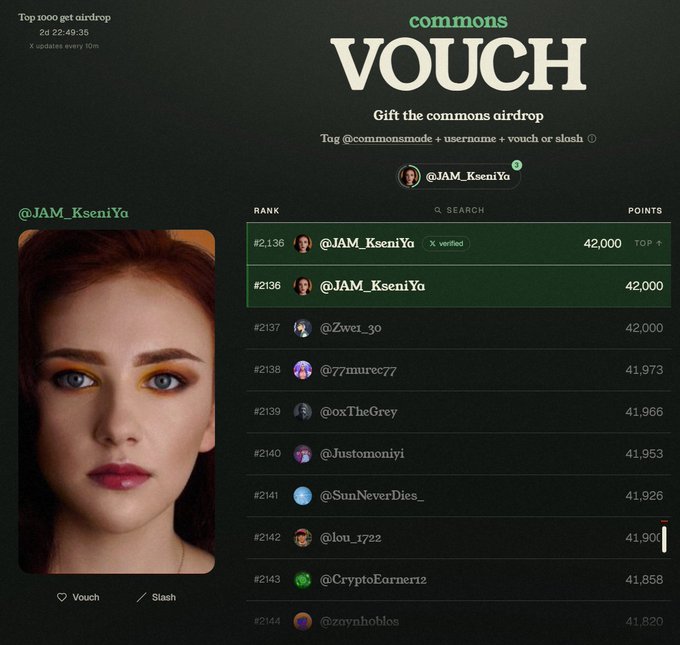
Task: Click the green notification badge on the profile chip
Action: click(517, 165)
